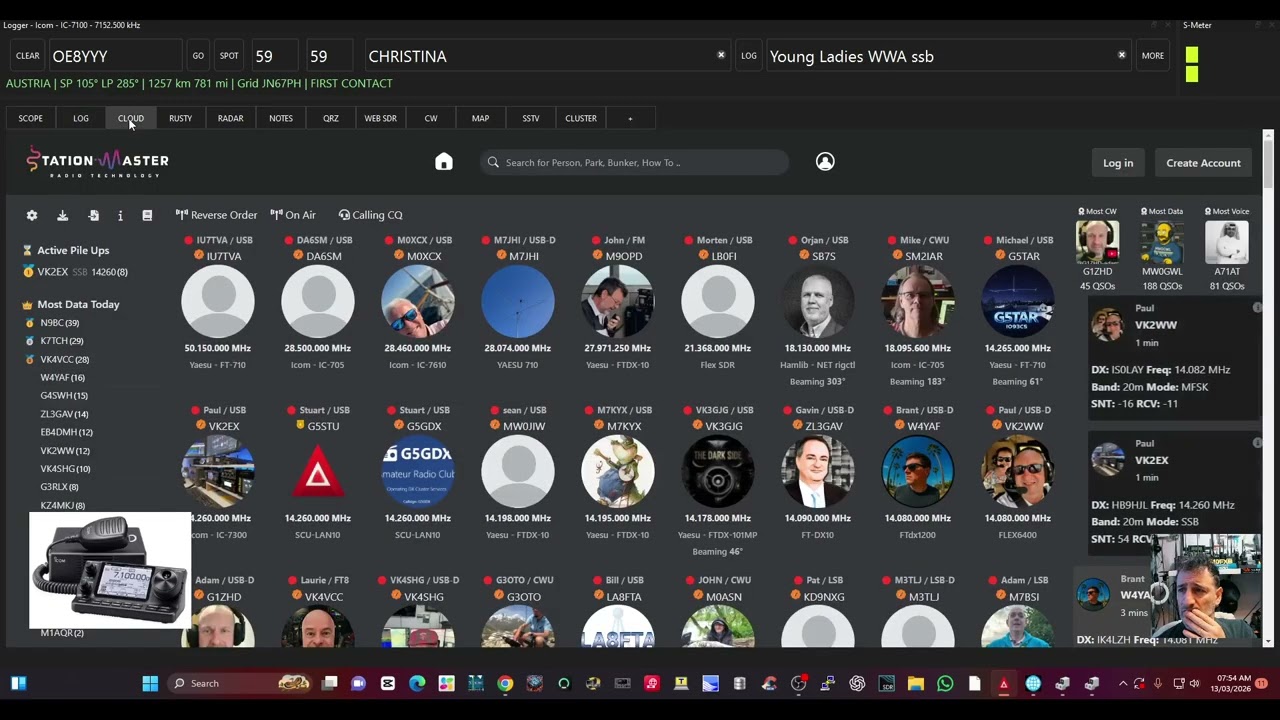
Task: Open VK3GJG Dark Side avatar
Action: [x=718, y=471]
